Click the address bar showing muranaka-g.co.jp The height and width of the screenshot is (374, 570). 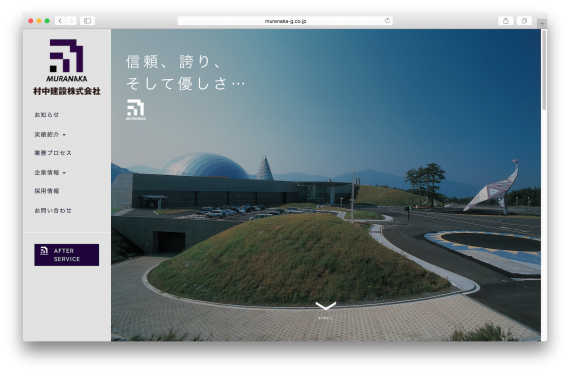click(285, 21)
